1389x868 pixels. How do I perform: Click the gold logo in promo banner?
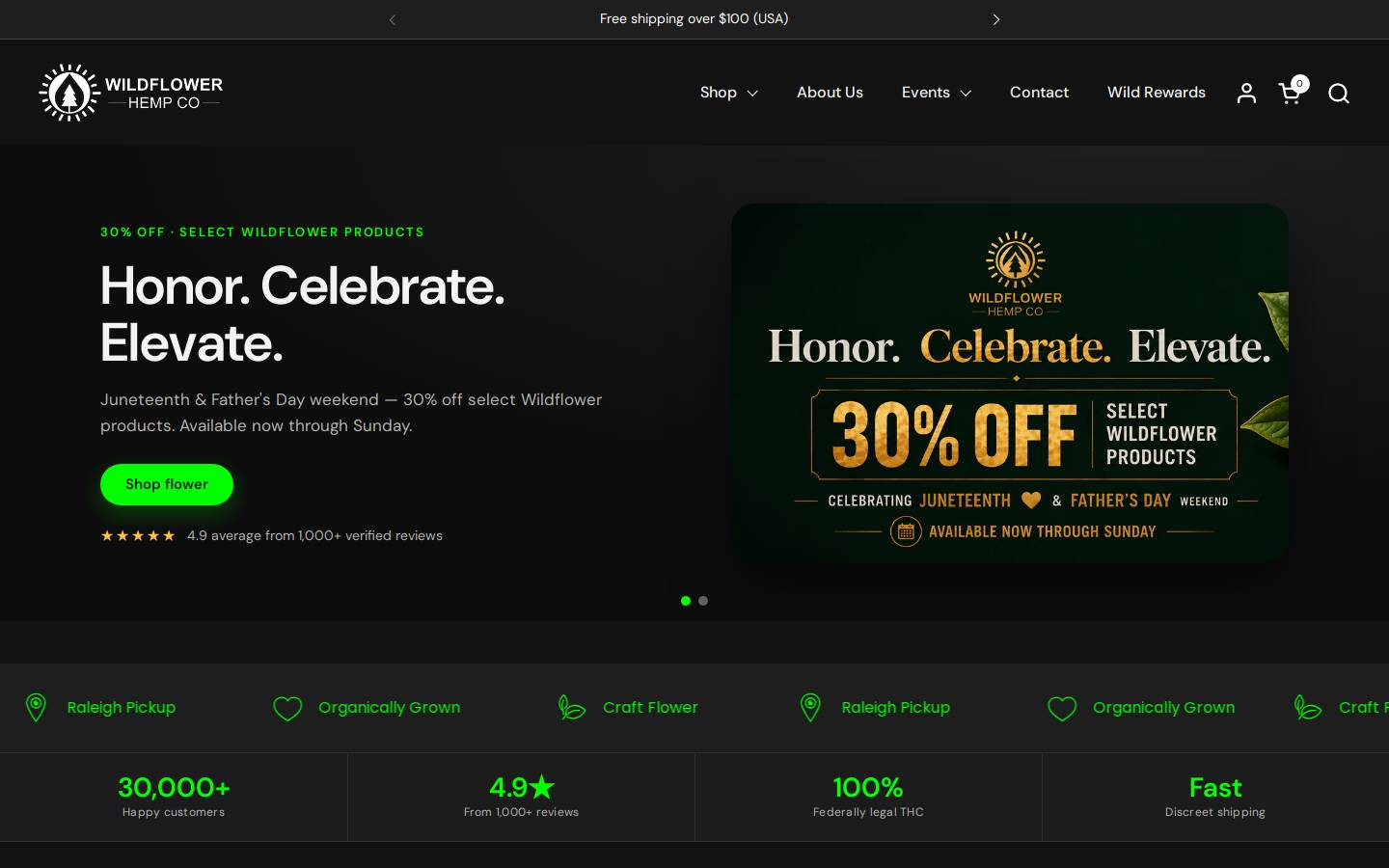(x=1015, y=274)
